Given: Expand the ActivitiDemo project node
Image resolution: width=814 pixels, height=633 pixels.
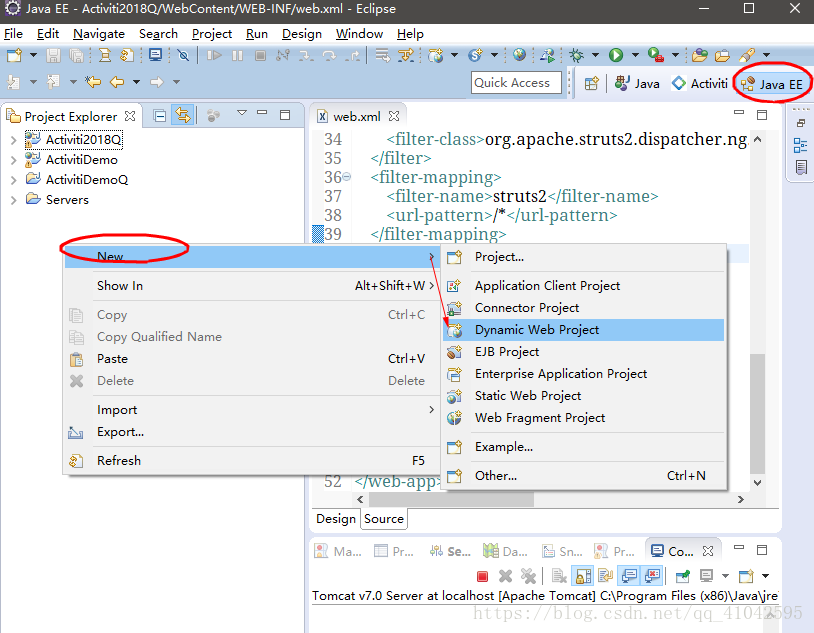Looking at the screenshot, I should tap(13, 160).
